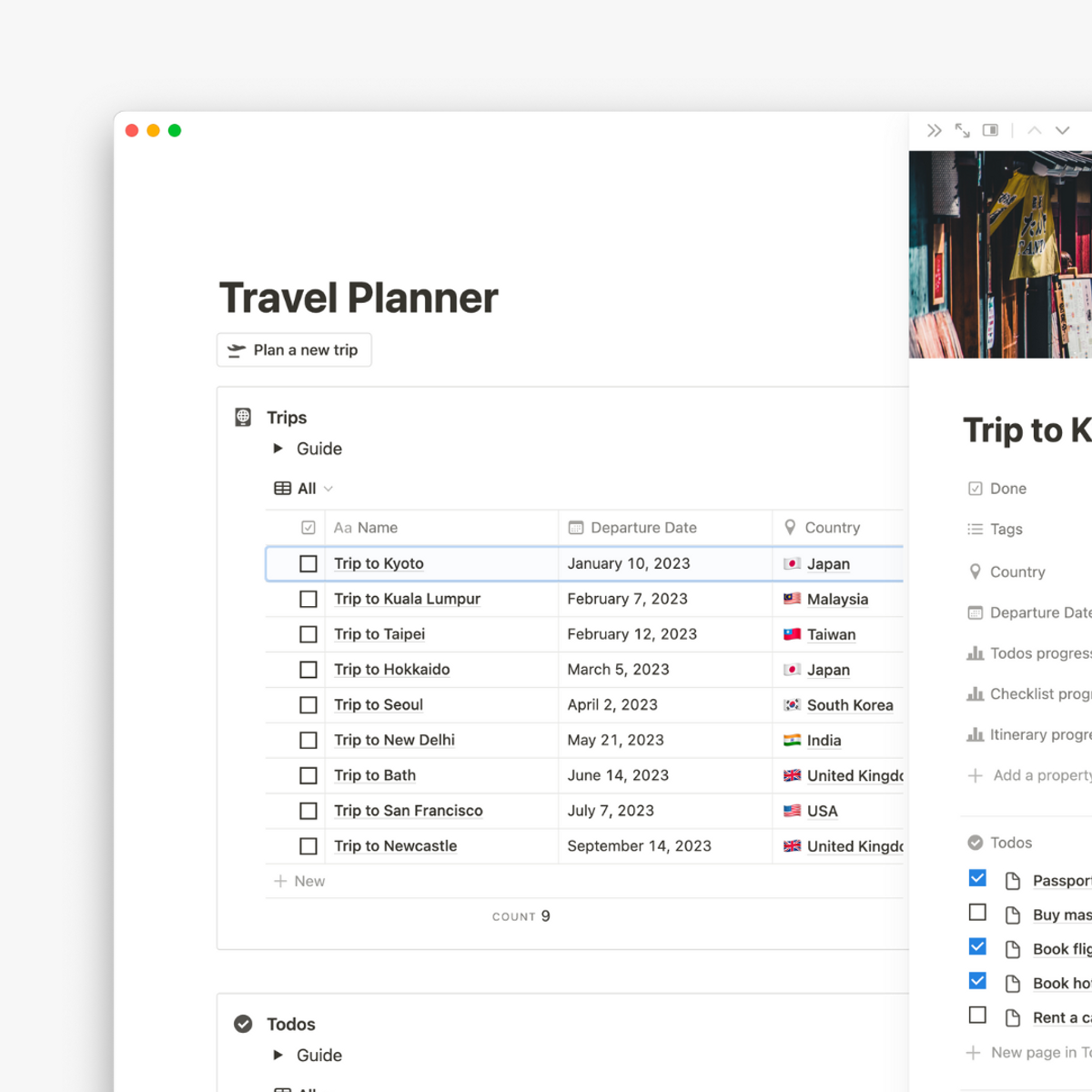The image size is (1092, 1092).
Task: Mark Trip to Seoul as done
Action: point(308,705)
